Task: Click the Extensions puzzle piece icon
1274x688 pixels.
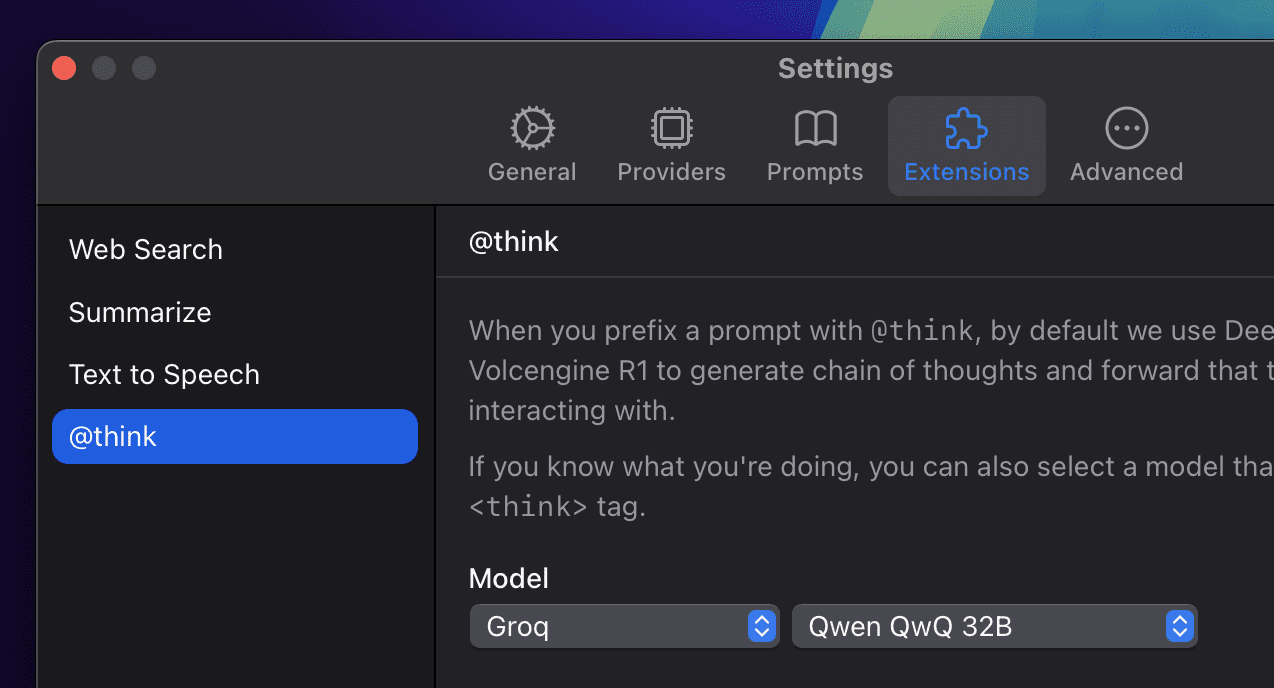Action: [x=966, y=129]
